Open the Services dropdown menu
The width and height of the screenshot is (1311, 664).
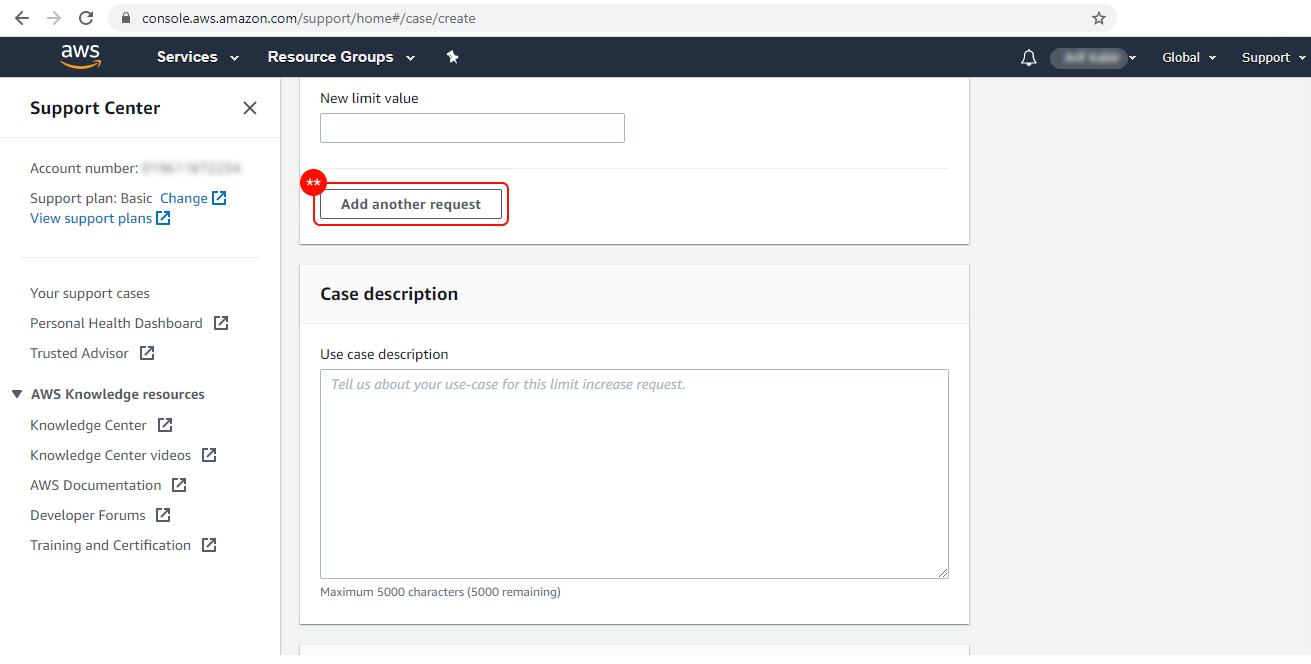point(197,57)
